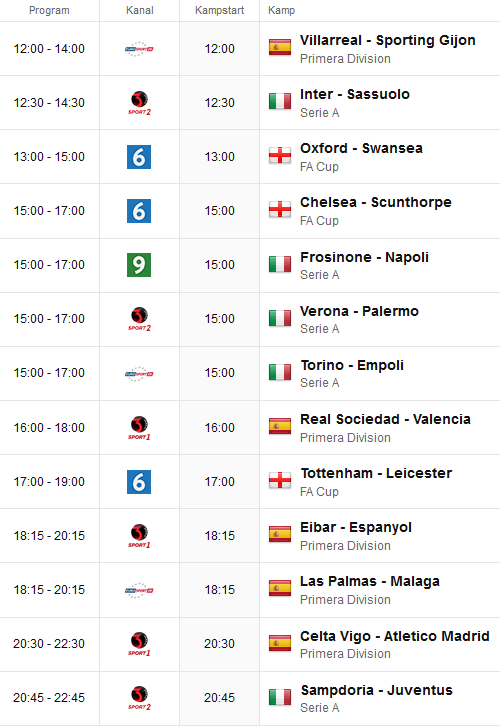Click the Sport 2 icon for Verona - Palermo
Screen dimensions: 500x726
click(x=139, y=319)
